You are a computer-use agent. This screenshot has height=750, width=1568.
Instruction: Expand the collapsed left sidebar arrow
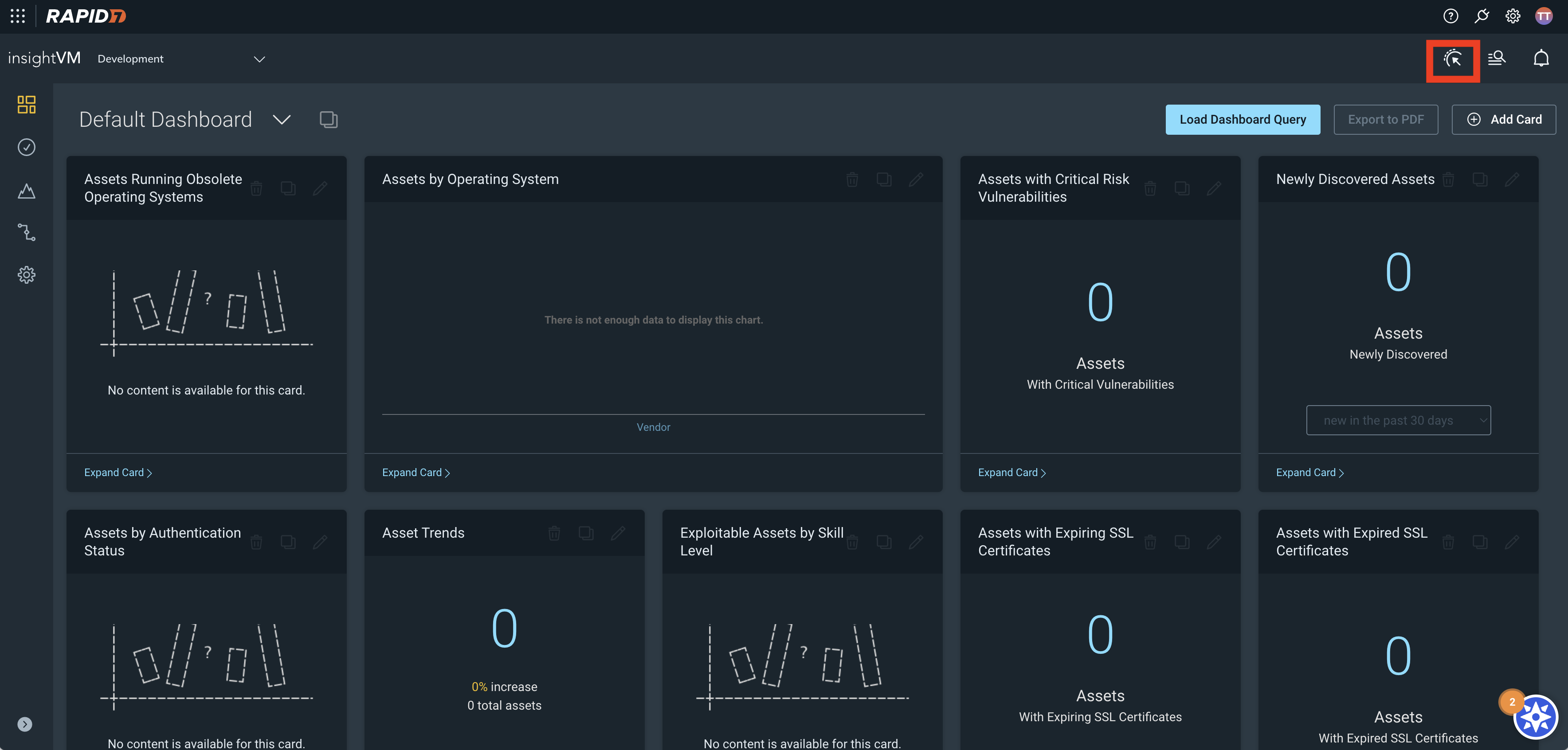click(x=25, y=724)
